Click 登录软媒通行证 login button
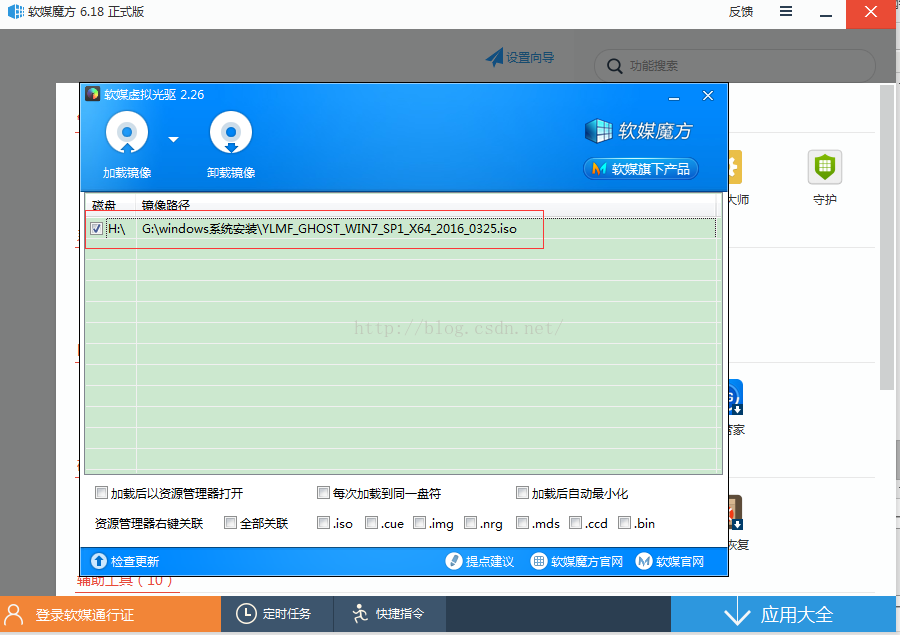 coord(110,614)
